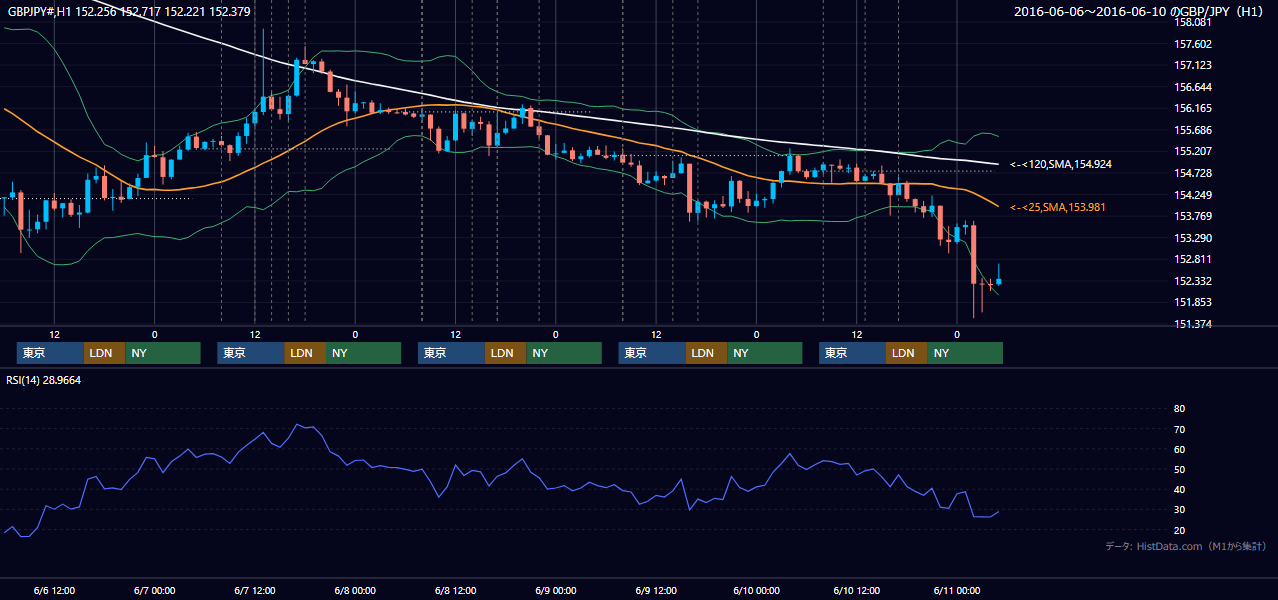Select the 6/7 12:00 time label
This screenshot has height=600, width=1278.
254,591
